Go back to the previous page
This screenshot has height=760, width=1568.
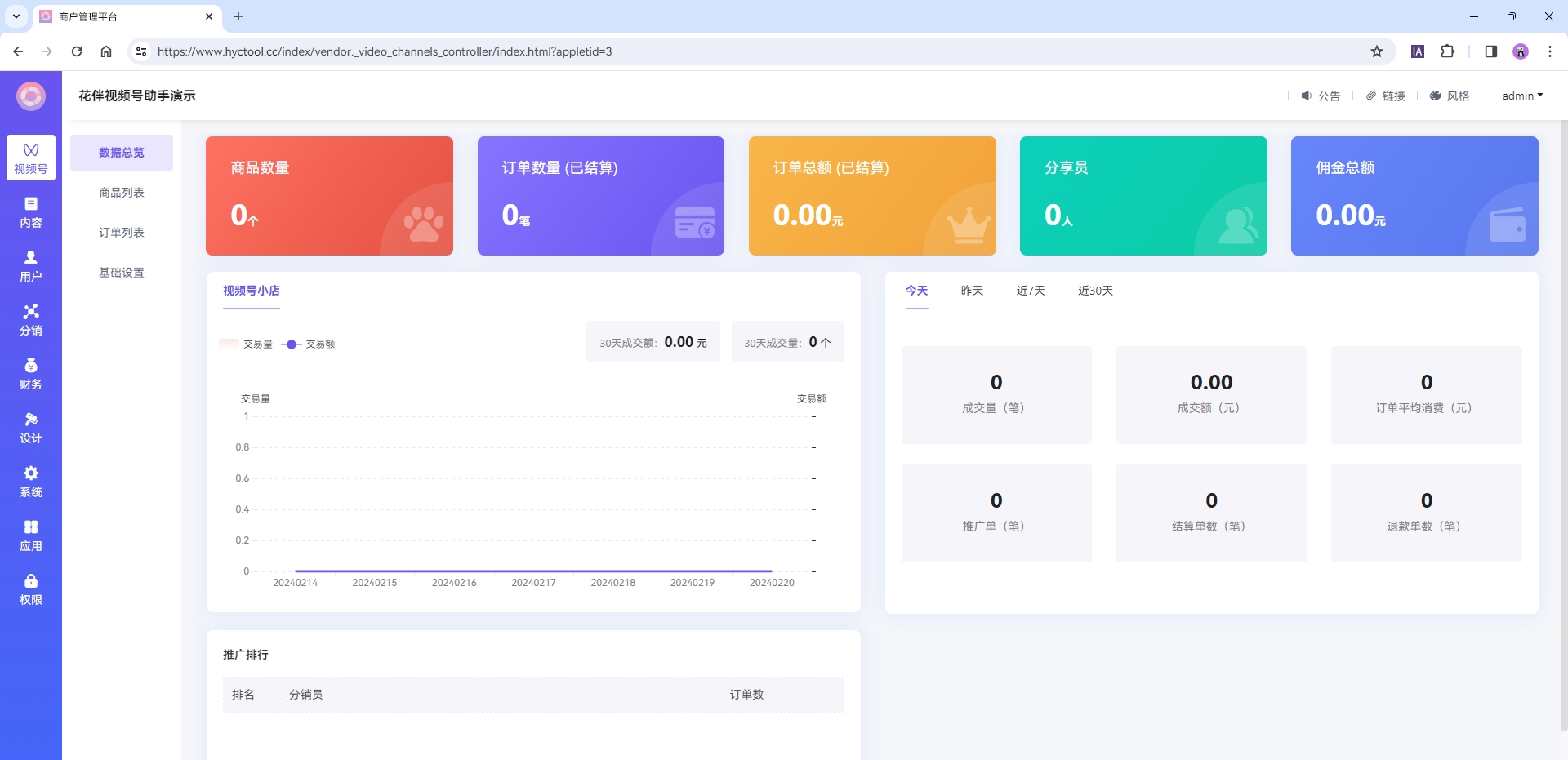click(x=18, y=51)
